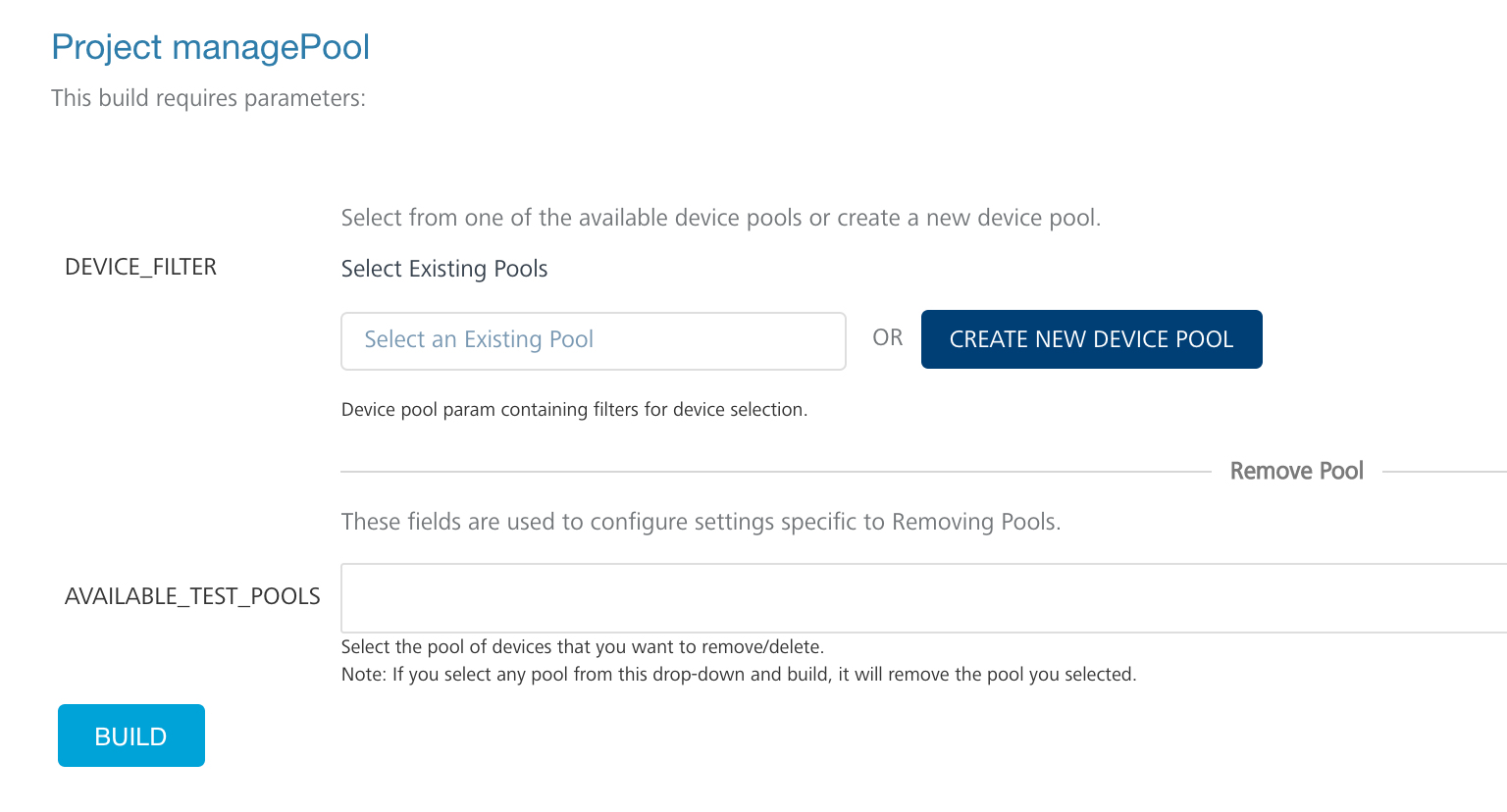This screenshot has height=812, width=1507.
Task: Click the DEVICE_FILTER parameter label
Action: click(140, 266)
